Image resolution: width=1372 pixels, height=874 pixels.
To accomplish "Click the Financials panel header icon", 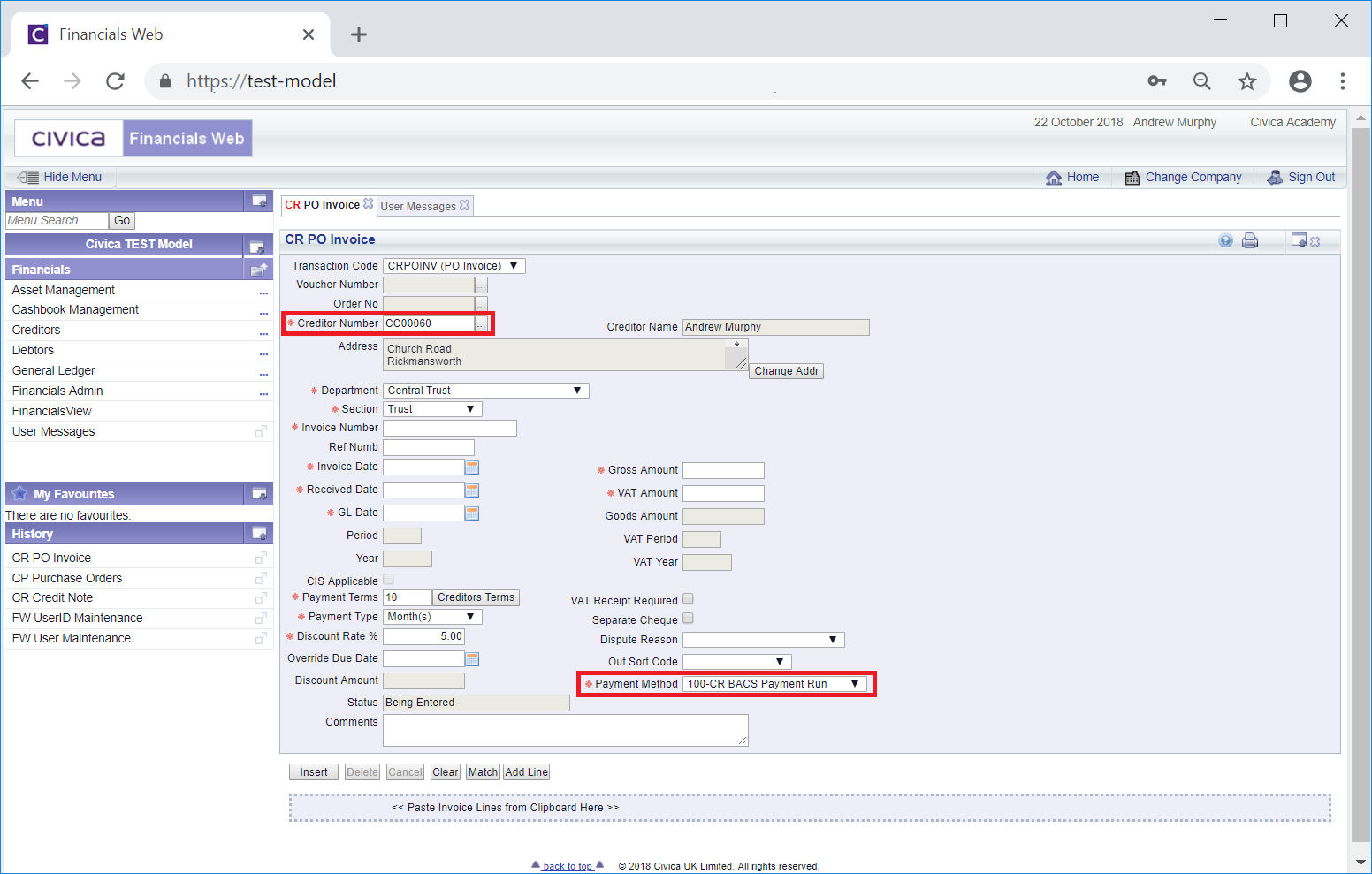I will coord(259,270).
